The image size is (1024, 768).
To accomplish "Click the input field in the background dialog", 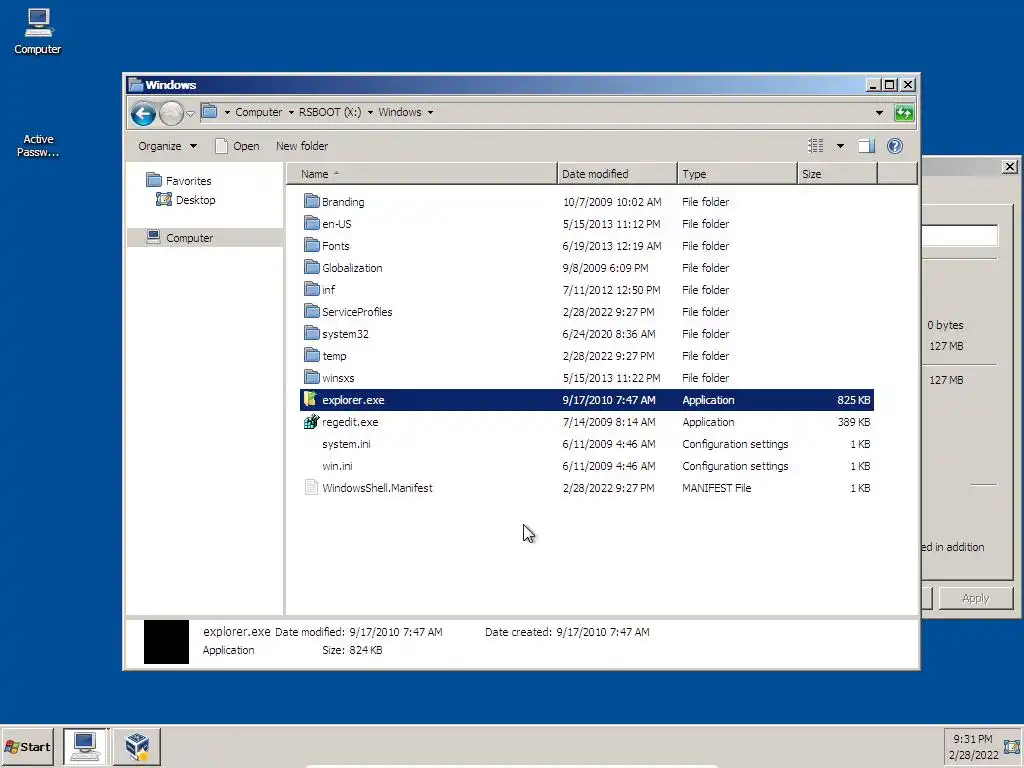I will (959, 236).
